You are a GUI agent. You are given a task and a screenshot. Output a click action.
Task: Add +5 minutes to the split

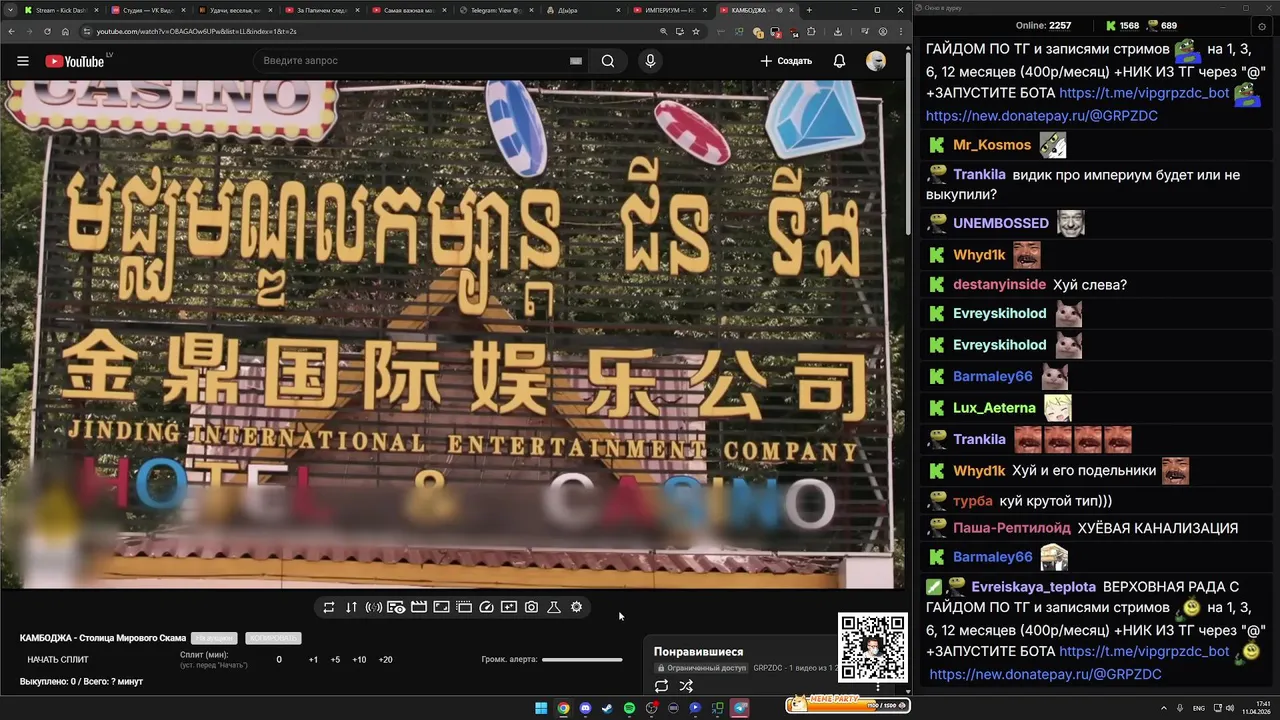tap(335, 660)
